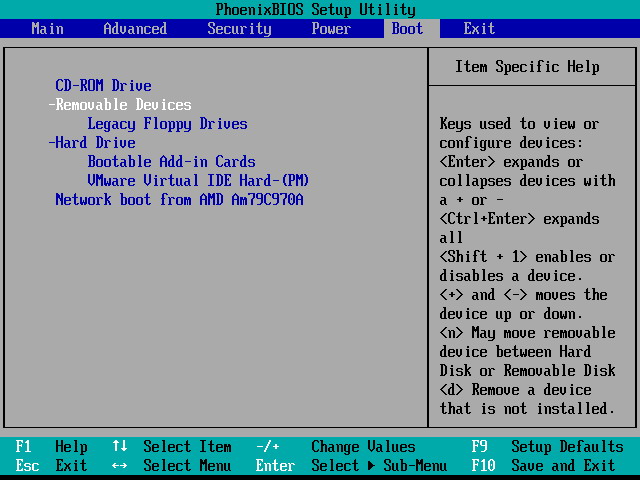640x480 pixels.
Task: Click help text "<n> May move removable"
Action: tap(527, 333)
